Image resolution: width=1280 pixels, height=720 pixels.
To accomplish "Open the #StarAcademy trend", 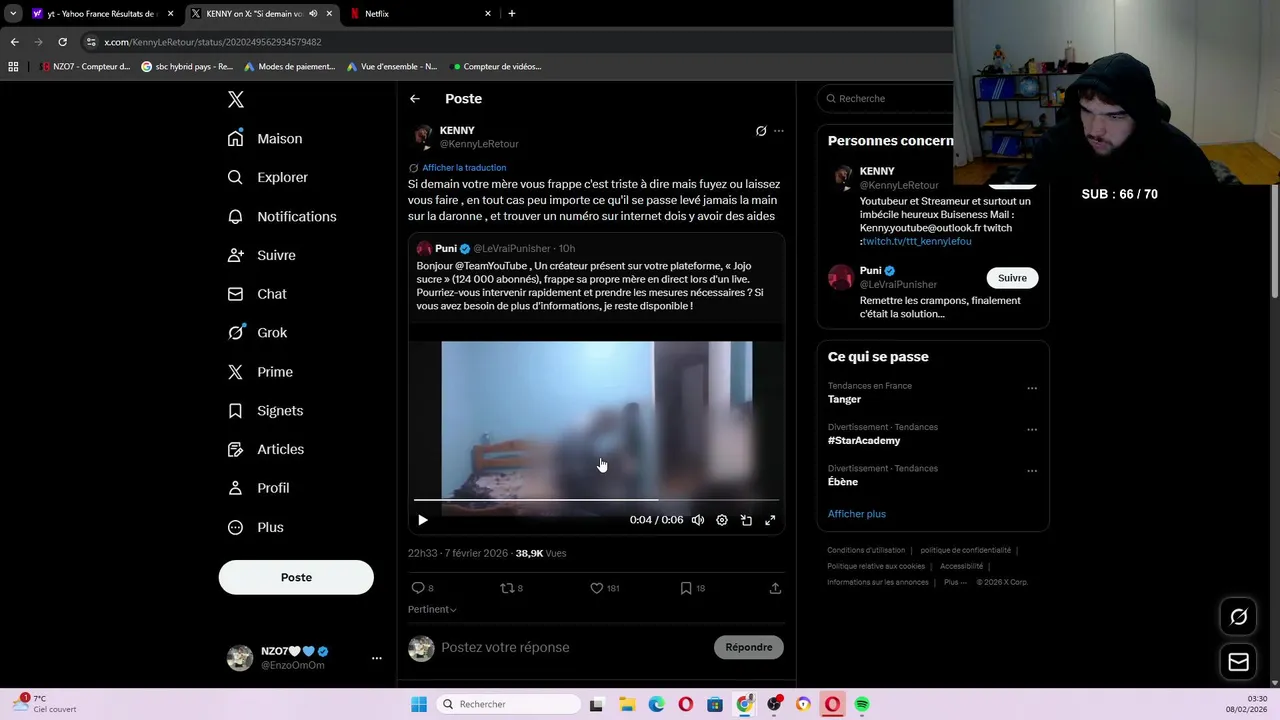I will (864, 440).
